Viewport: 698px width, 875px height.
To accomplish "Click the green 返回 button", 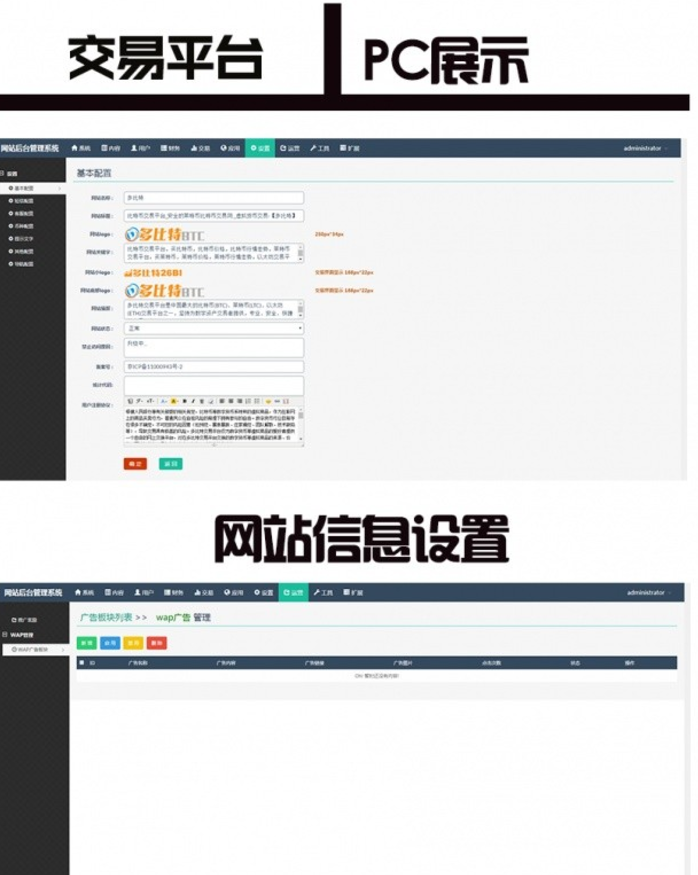I will tap(170, 464).
